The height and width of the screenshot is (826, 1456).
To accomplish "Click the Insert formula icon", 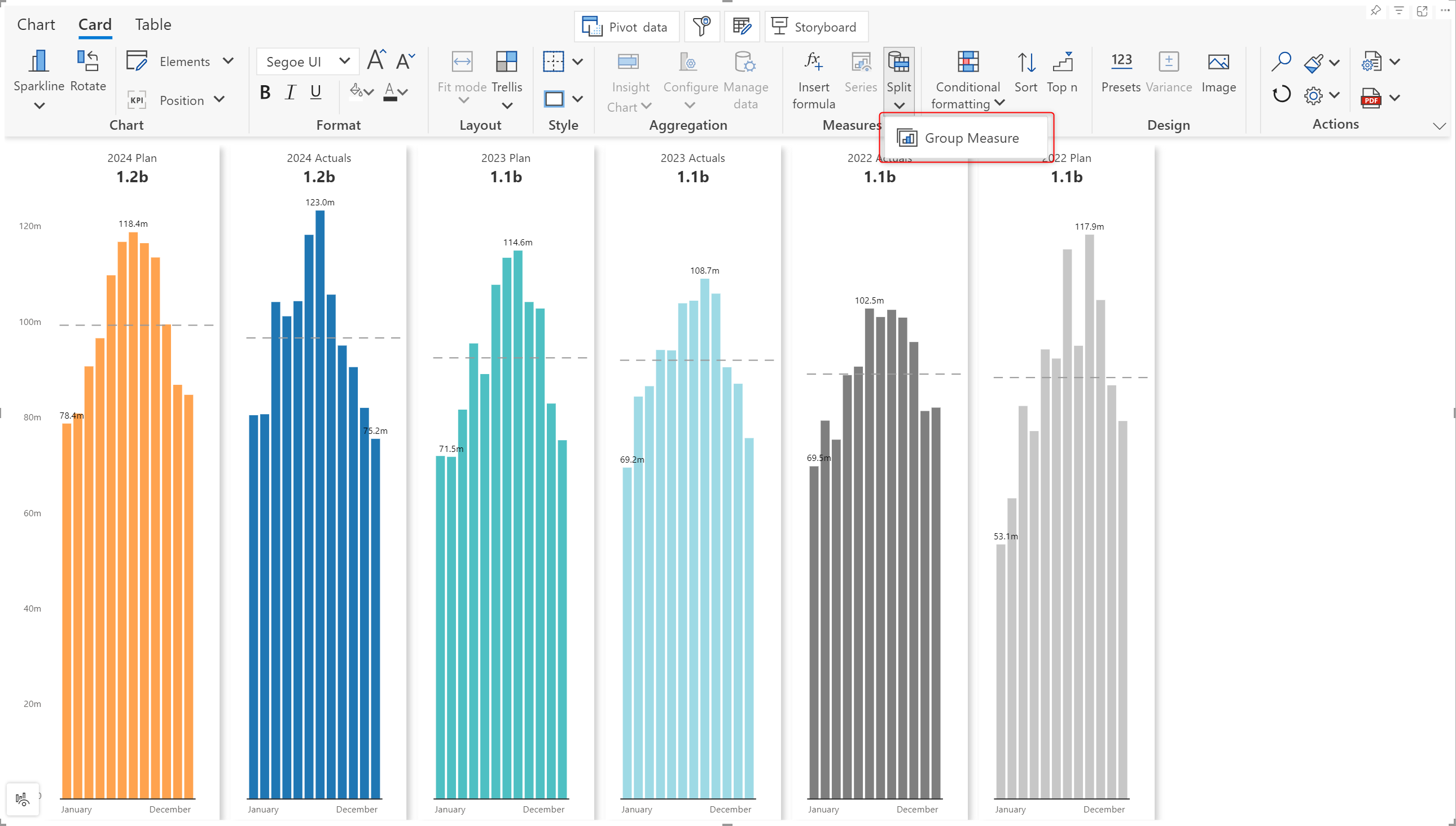I will click(x=813, y=62).
